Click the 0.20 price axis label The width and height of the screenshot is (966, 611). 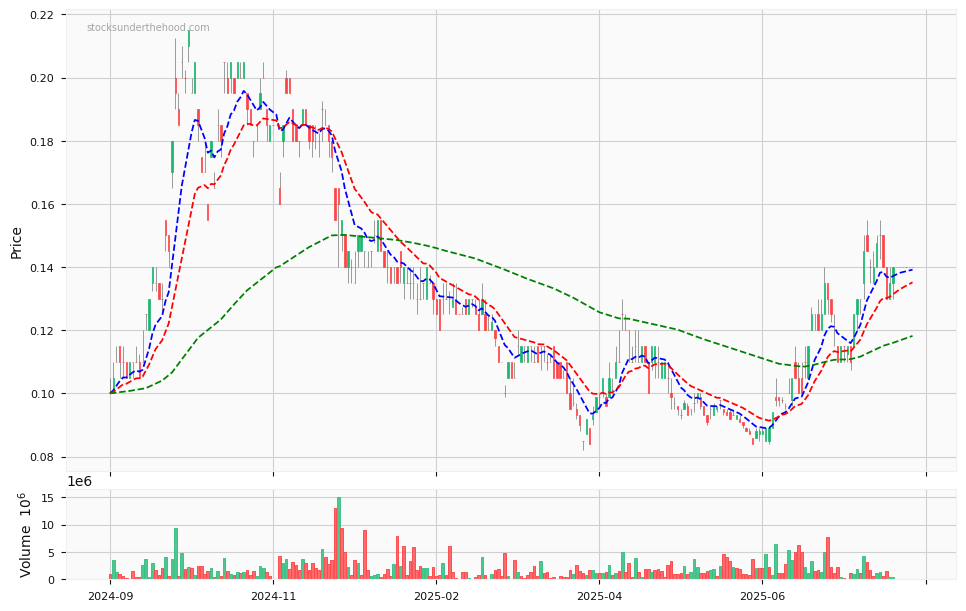point(41,78)
